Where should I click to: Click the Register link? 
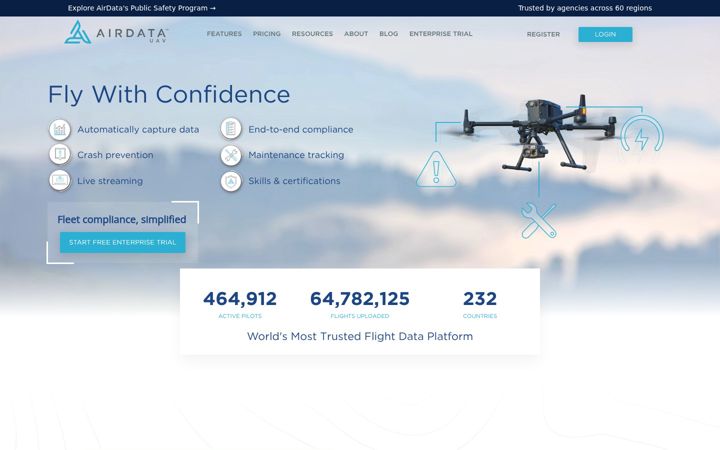(x=543, y=34)
